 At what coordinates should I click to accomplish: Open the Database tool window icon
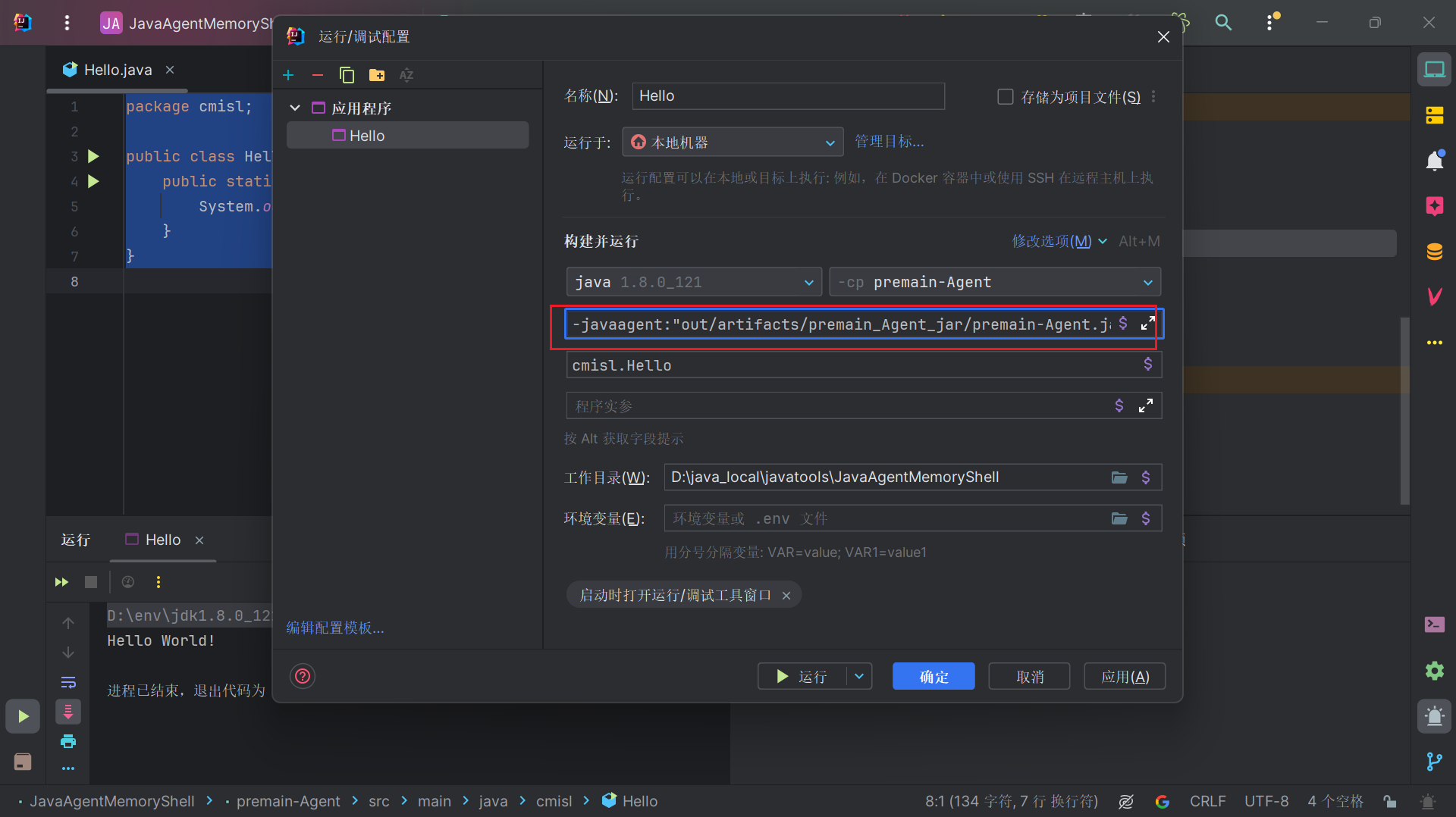[1435, 252]
